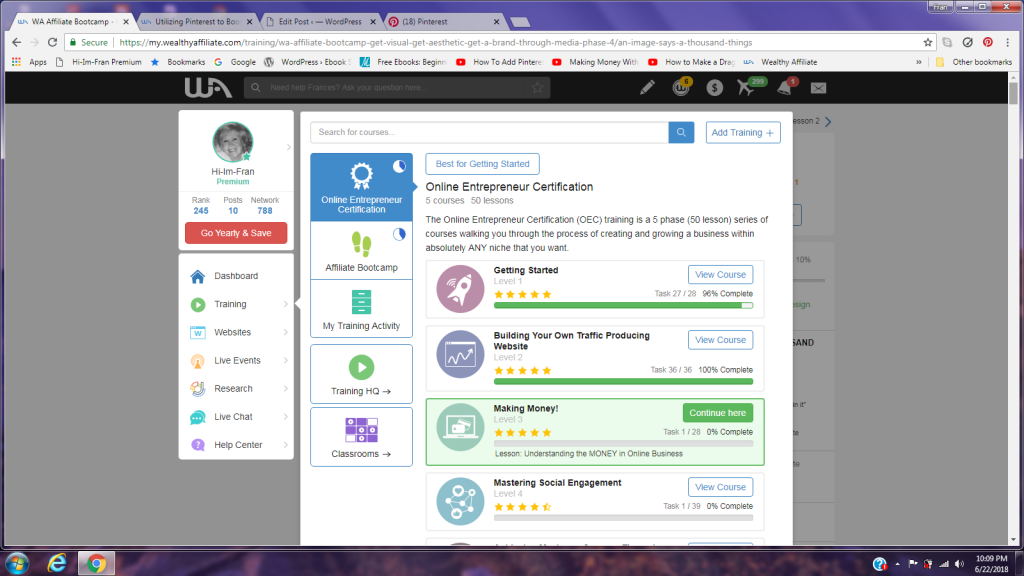Open the notifications bell icon
Screen dimensions: 1024x576
click(785, 88)
